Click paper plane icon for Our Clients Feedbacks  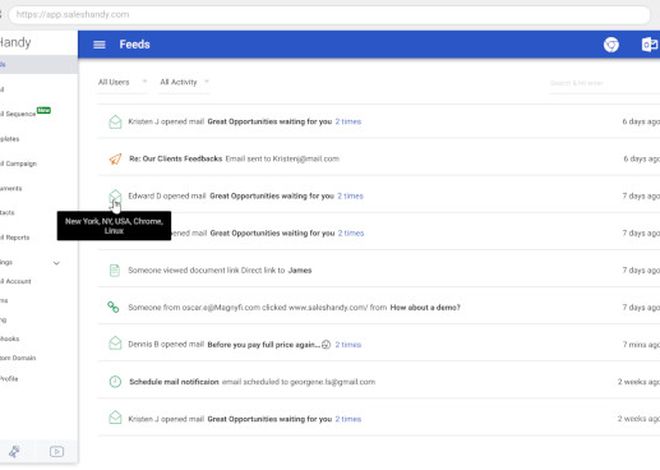tap(115, 159)
